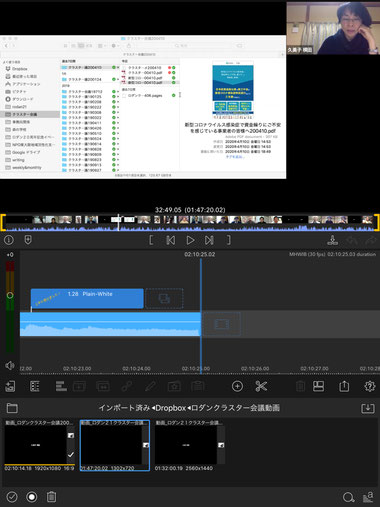Open the export share icon
380x507 pixels.
point(344,386)
